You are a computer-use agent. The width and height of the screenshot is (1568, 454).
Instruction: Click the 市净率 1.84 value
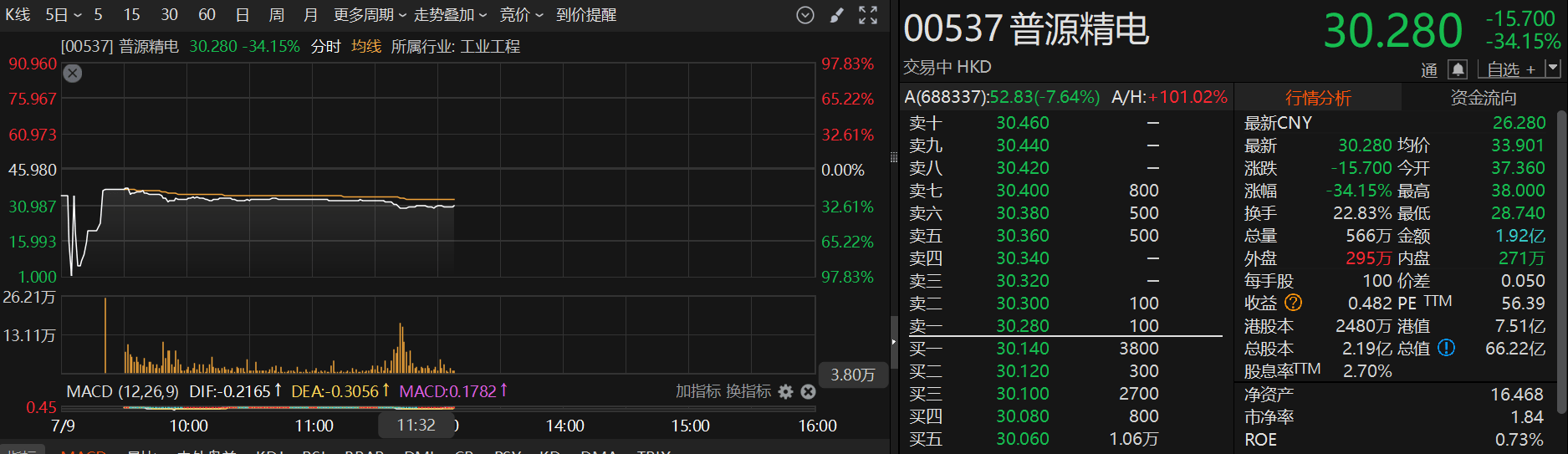pyautogui.click(x=1527, y=416)
